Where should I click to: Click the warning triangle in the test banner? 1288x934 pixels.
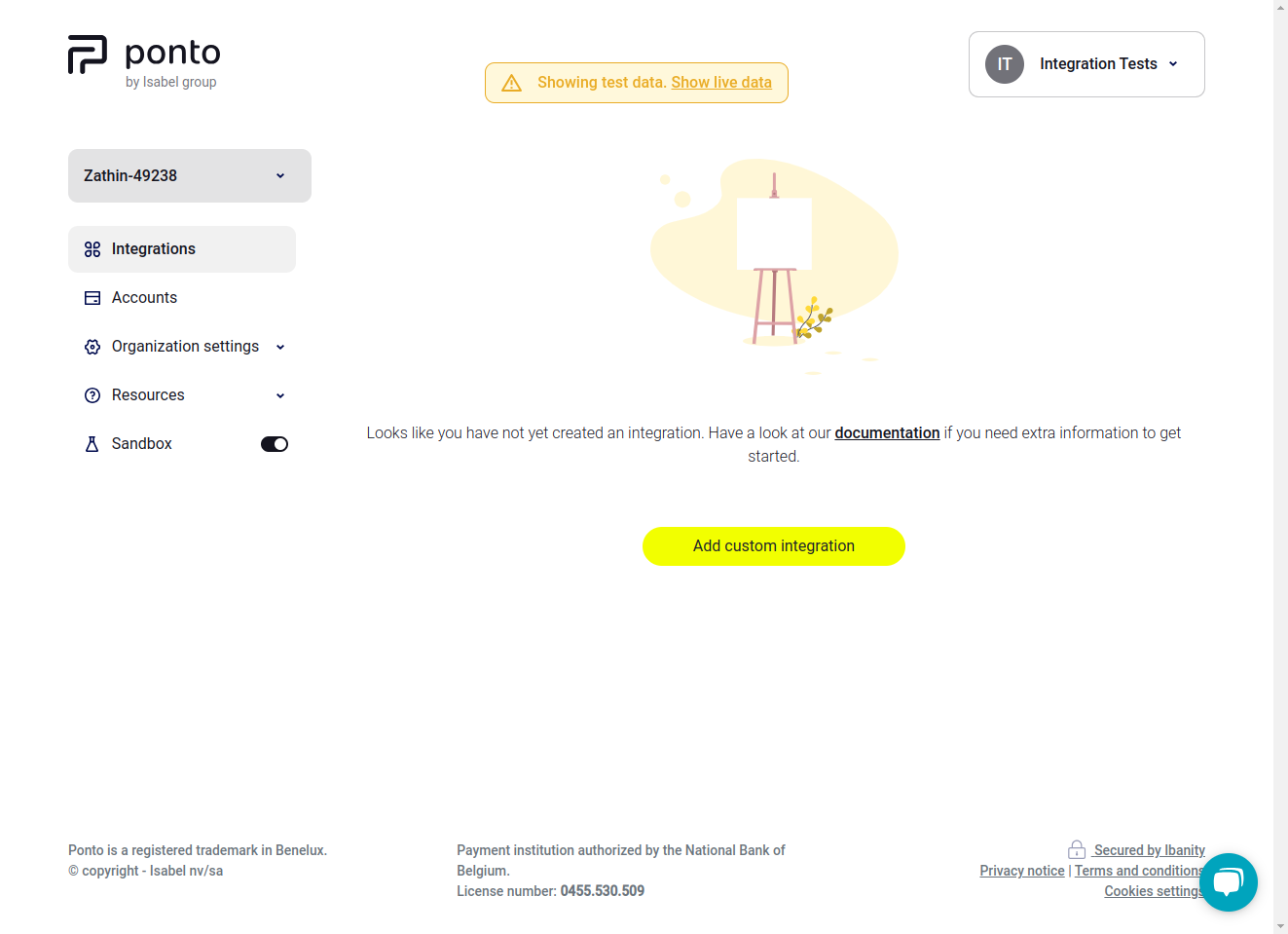click(511, 83)
